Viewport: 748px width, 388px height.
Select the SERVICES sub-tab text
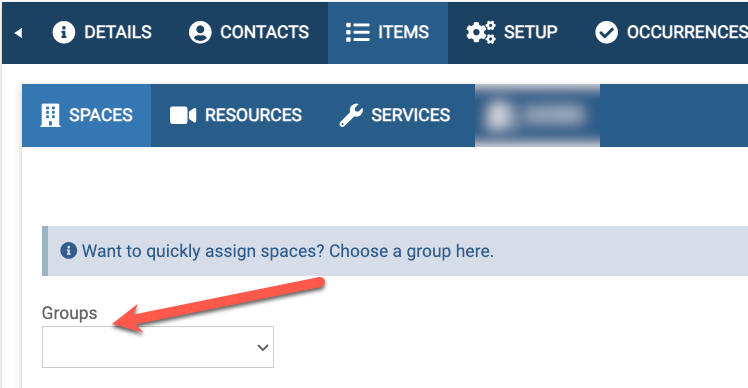410,115
